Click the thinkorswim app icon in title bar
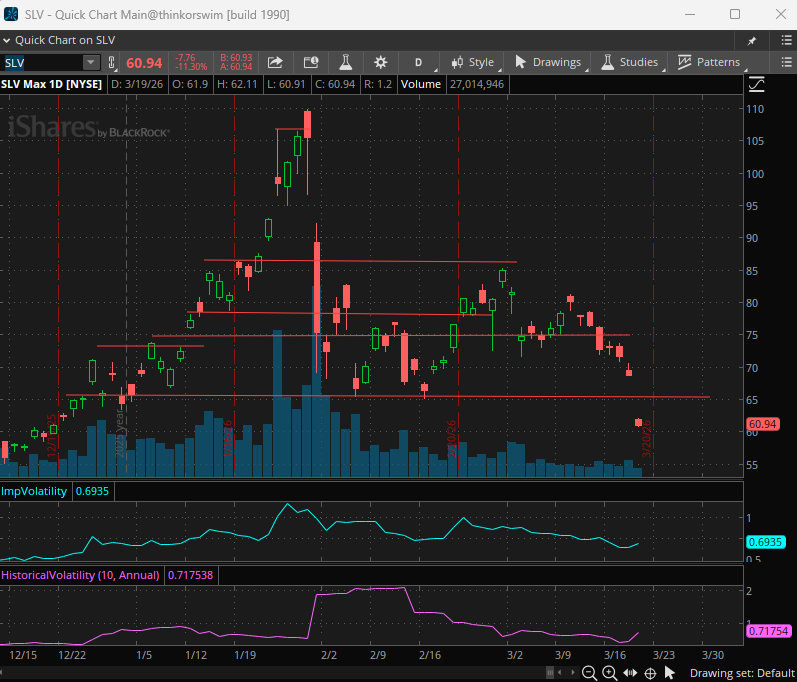 pos(11,14)
